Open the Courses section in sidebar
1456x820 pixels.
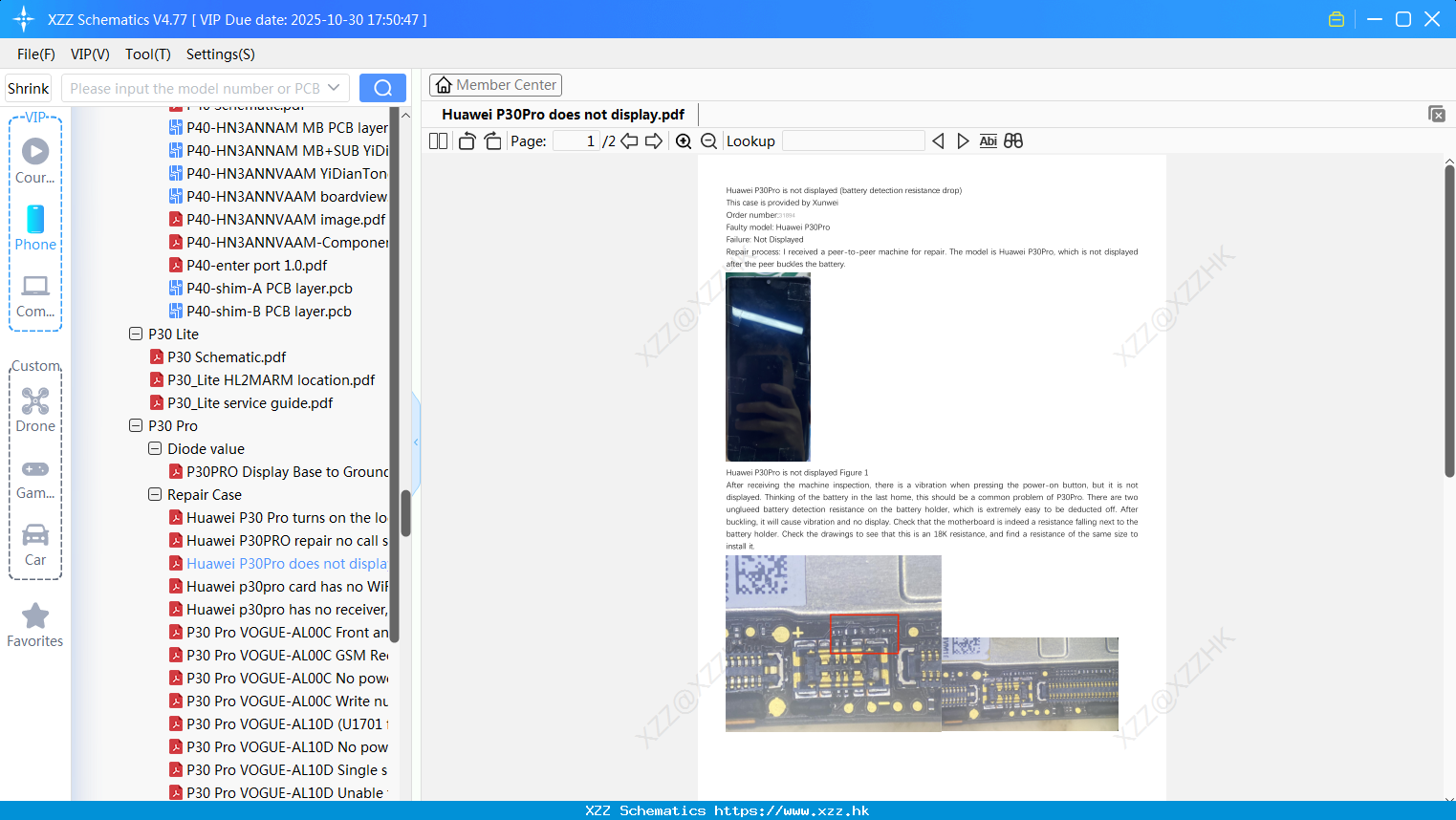(35, 161)
